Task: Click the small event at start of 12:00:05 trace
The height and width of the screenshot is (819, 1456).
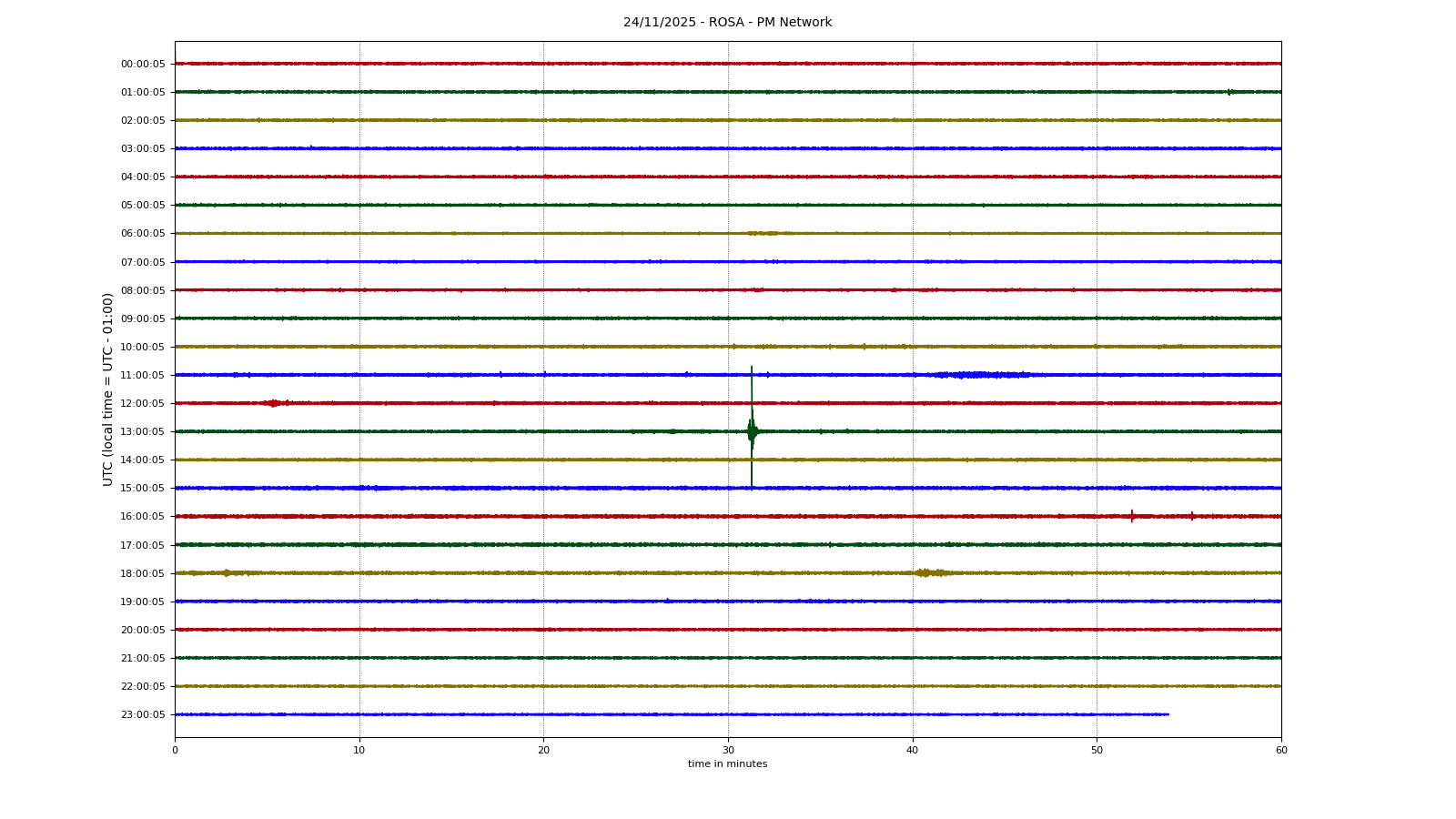Action: (273, 403)
